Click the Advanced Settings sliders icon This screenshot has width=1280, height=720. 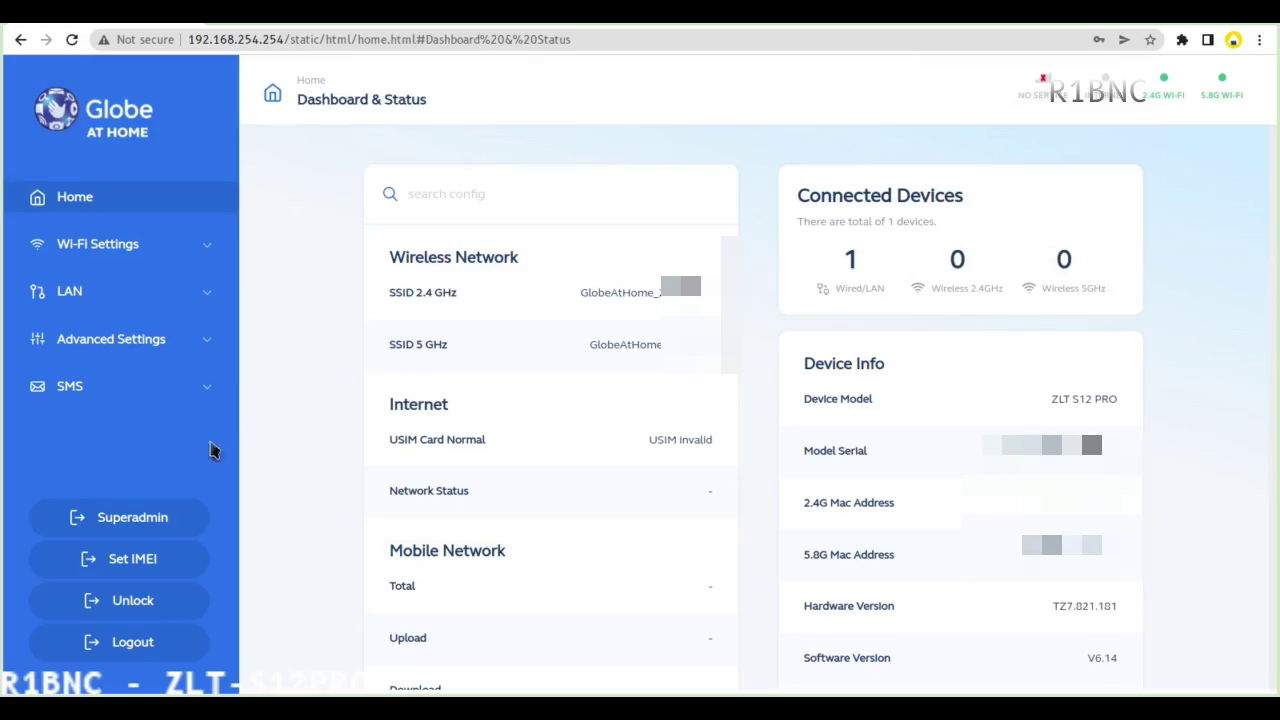pos(37,339)
